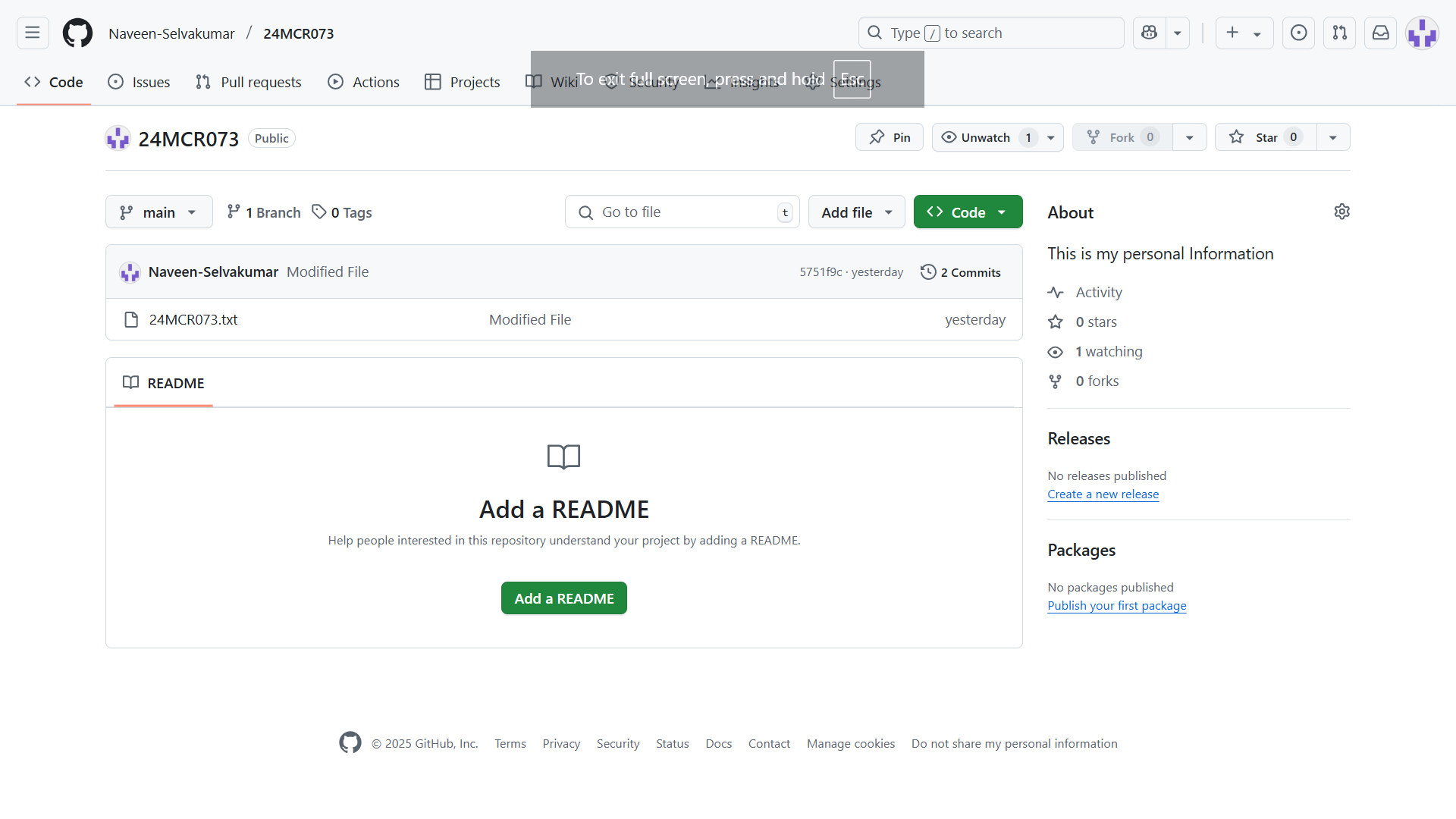Open footer Terms link
This screenshot has width=1456, height=819.
pyautogui.click(x=510, y=744)
